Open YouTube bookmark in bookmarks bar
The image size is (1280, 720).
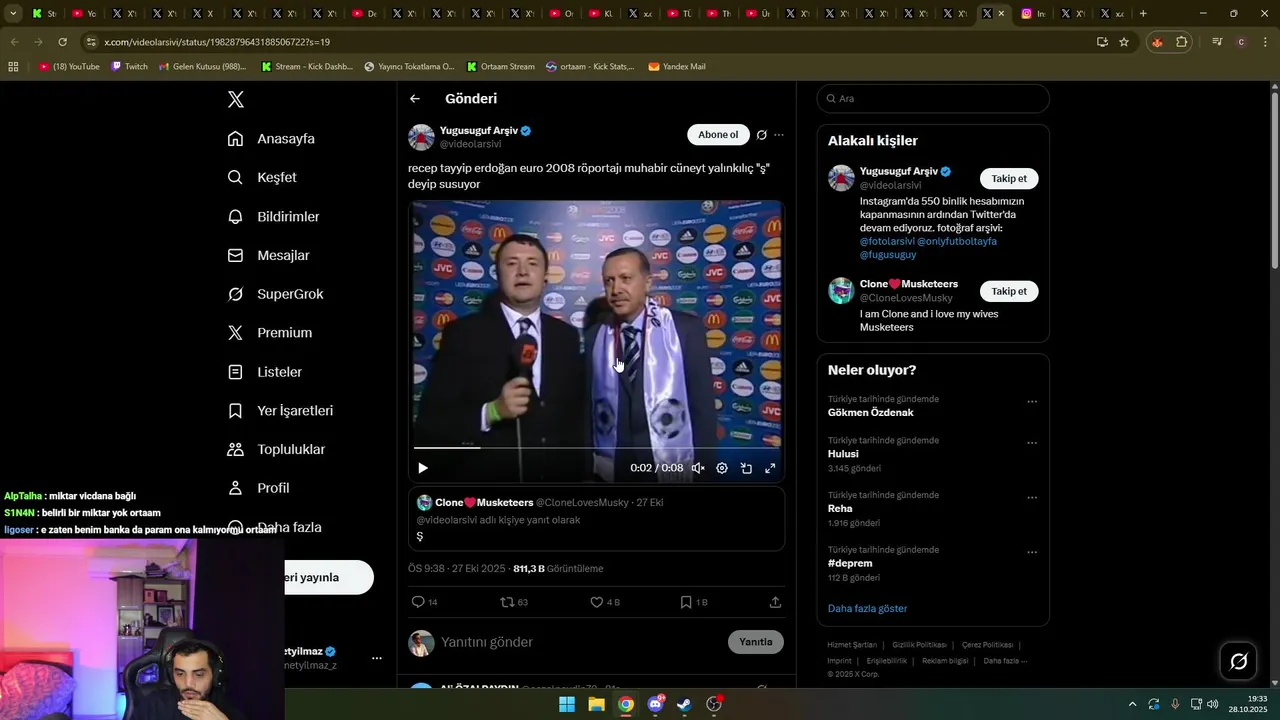(69, 67)
